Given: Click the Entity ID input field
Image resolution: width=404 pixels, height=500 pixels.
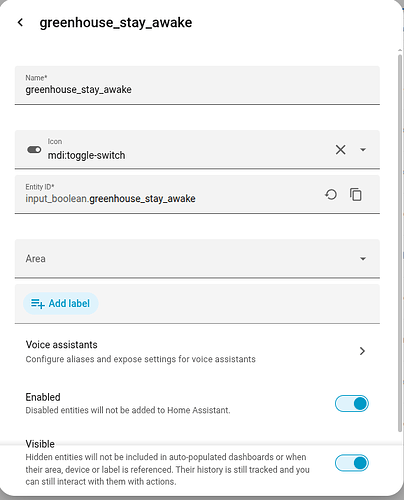Looking at the screenshot, I should pyautogui.click(x=168, y=195).
